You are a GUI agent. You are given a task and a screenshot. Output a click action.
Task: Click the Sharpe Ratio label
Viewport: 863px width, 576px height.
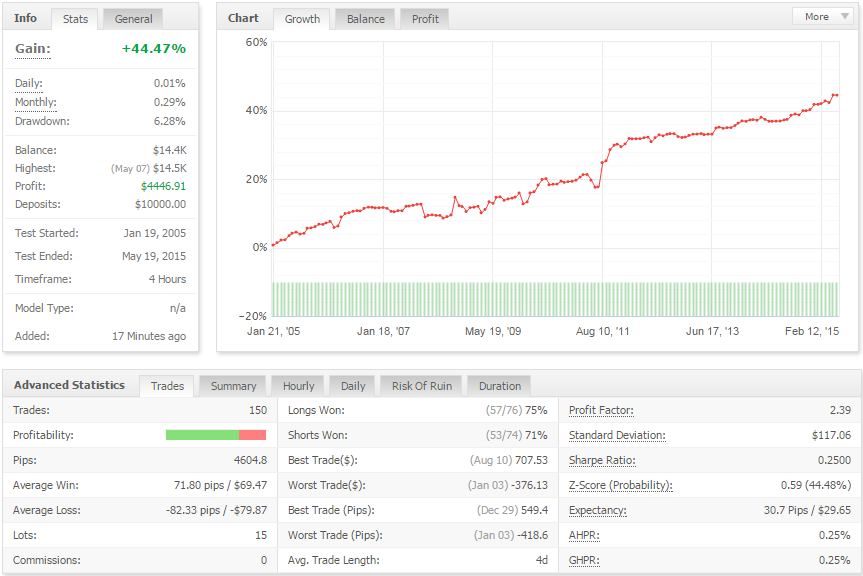(x=602, y=460)
